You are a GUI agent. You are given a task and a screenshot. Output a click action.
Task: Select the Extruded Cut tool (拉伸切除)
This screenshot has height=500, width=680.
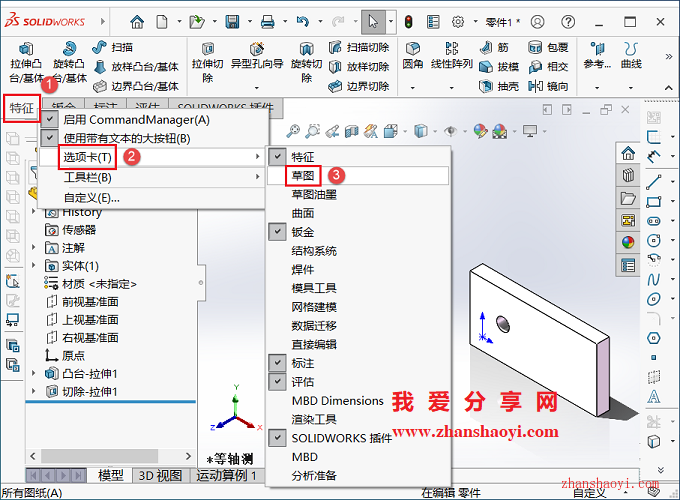[x=208, y=62]
